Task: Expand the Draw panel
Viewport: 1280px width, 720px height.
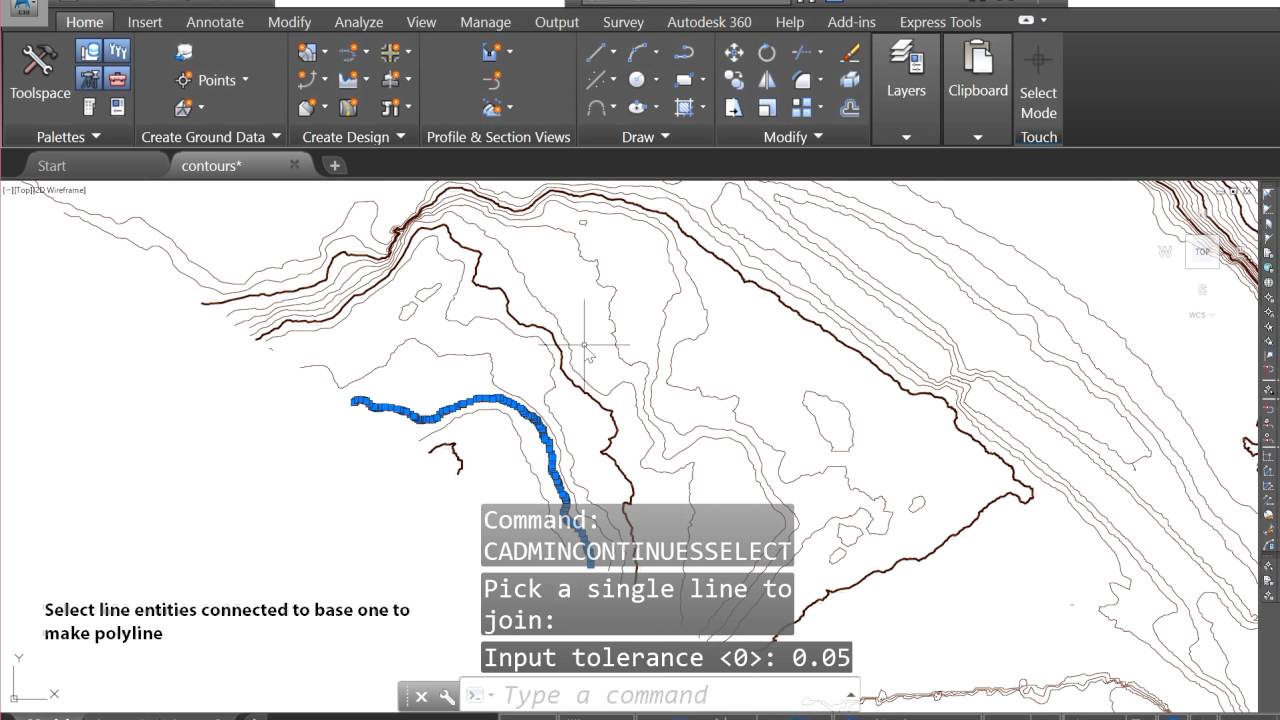Action: (646, 137)
